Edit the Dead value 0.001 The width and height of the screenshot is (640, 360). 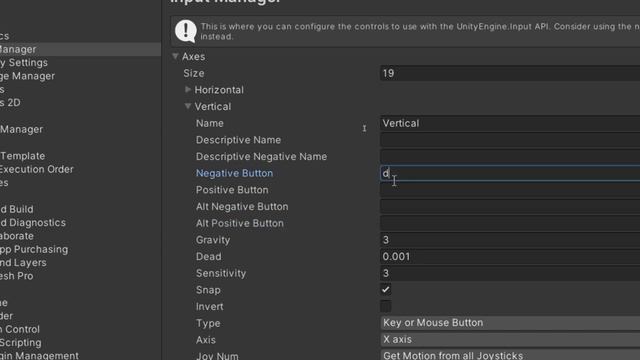[x=510, y=257]
